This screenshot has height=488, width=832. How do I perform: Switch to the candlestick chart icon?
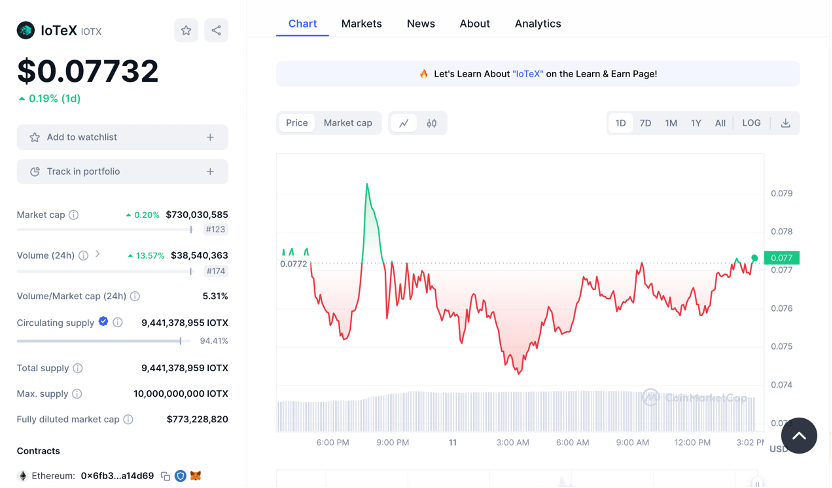(x=432, y=123)
